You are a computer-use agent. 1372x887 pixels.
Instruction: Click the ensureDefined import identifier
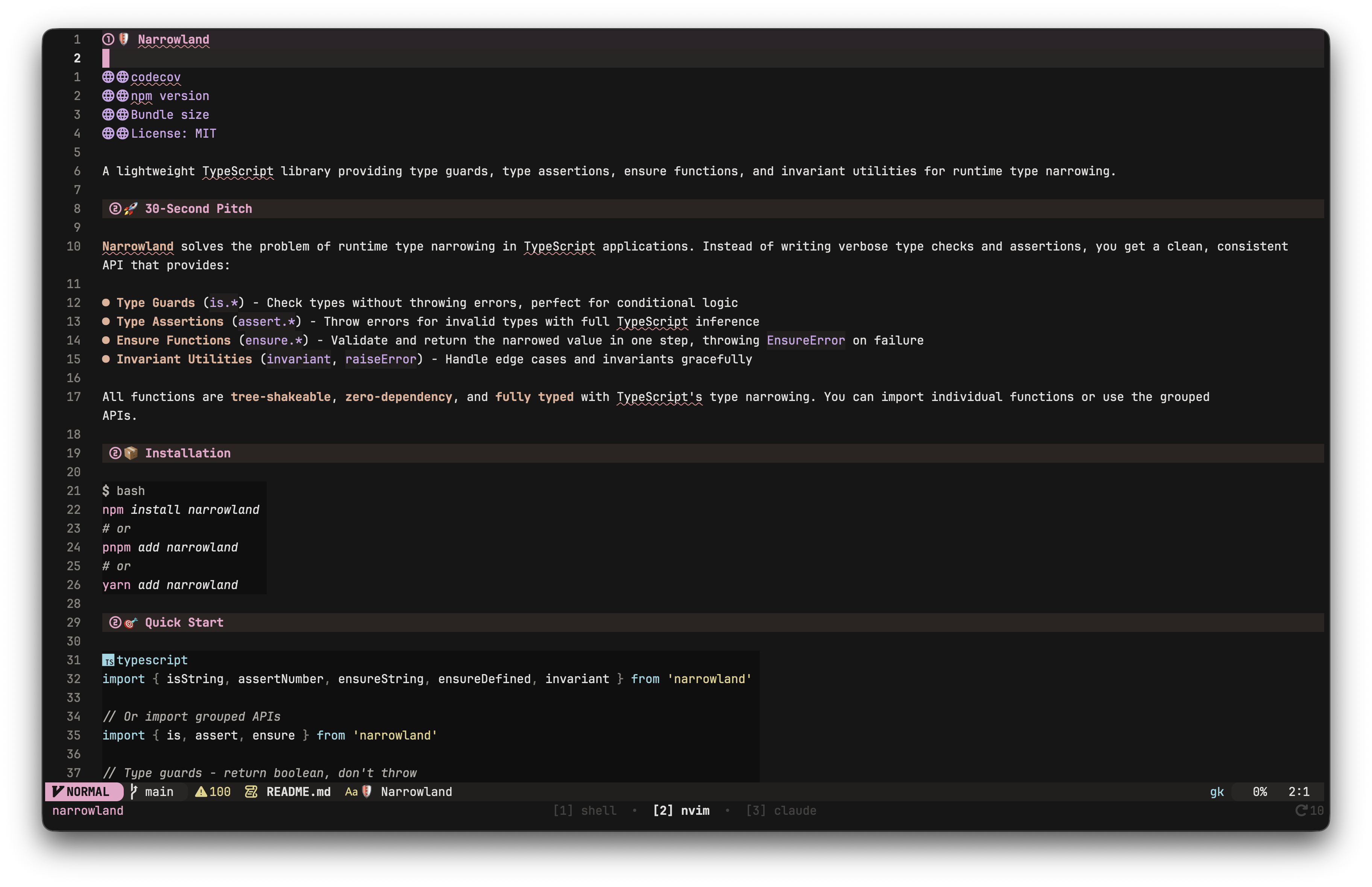pyautogui.click(x=484, y=679)
